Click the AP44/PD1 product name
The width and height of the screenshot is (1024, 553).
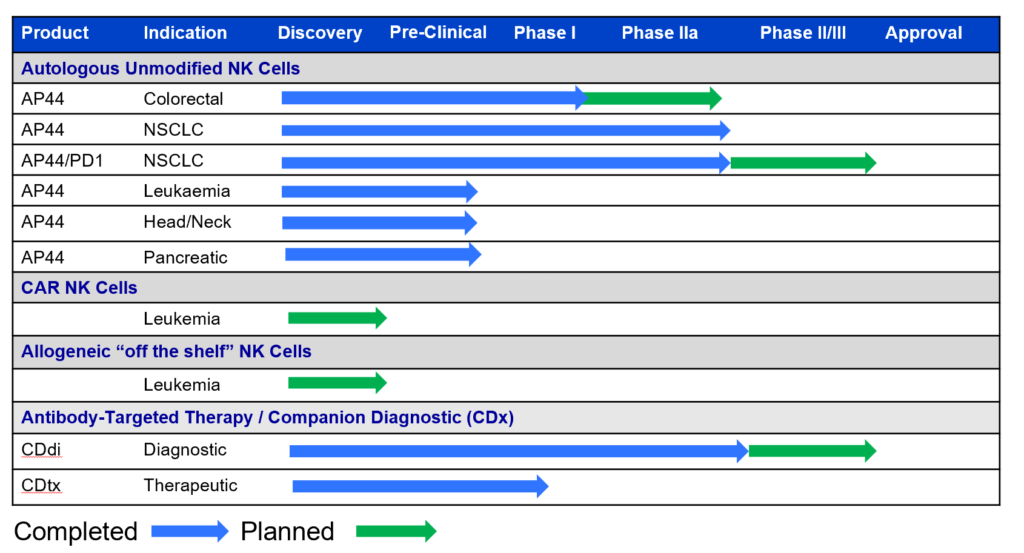point(62,160)
